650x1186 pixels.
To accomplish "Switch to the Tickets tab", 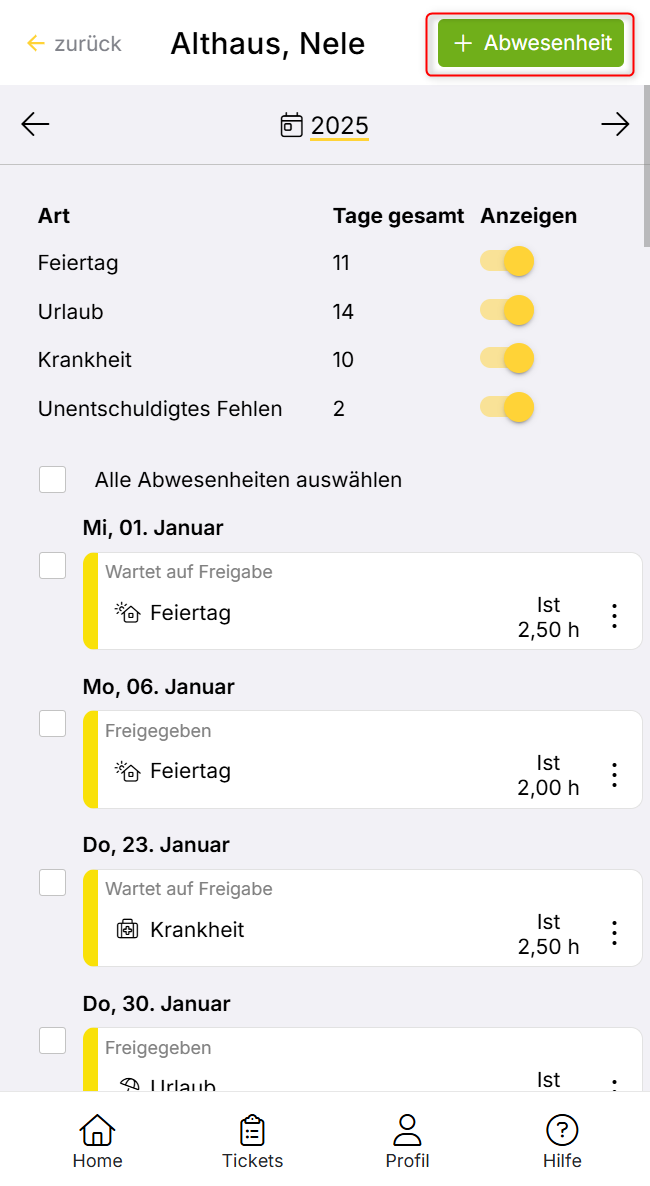I will click(252, 1142).
